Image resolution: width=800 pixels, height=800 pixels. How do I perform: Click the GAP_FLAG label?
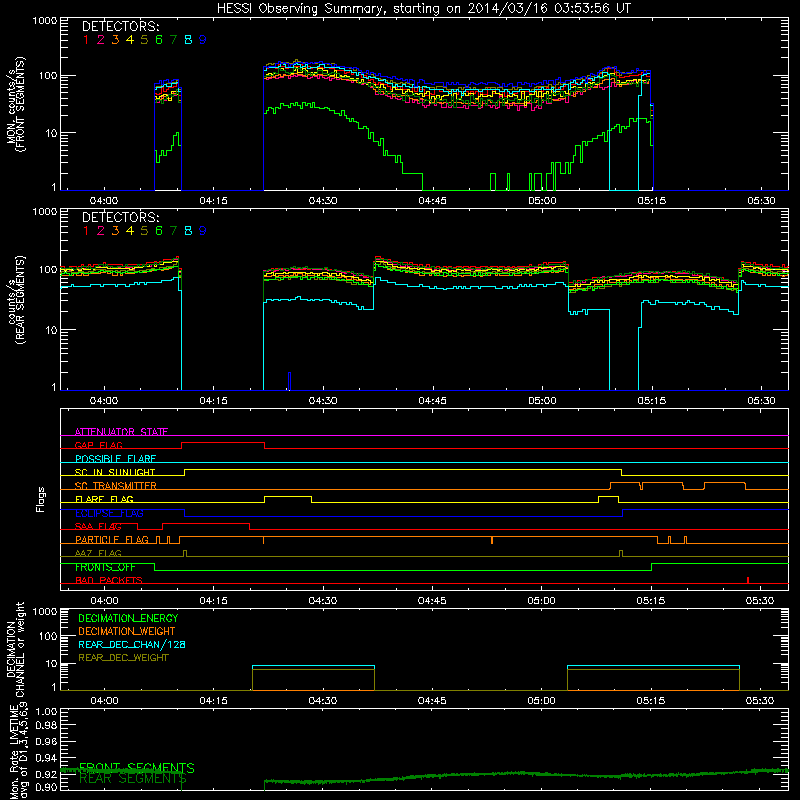[x=98, y=445]
